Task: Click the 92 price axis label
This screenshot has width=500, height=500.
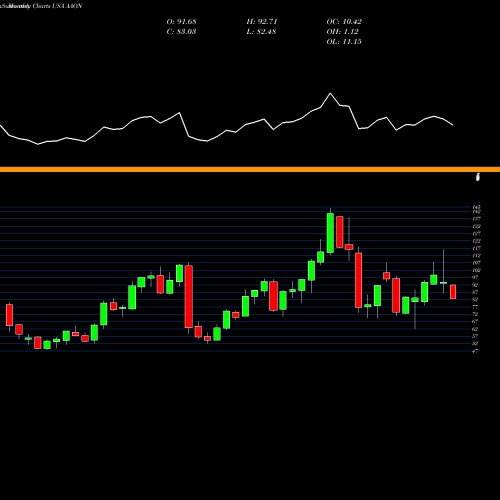Action: pyautogui.click(x=475, y=285)
